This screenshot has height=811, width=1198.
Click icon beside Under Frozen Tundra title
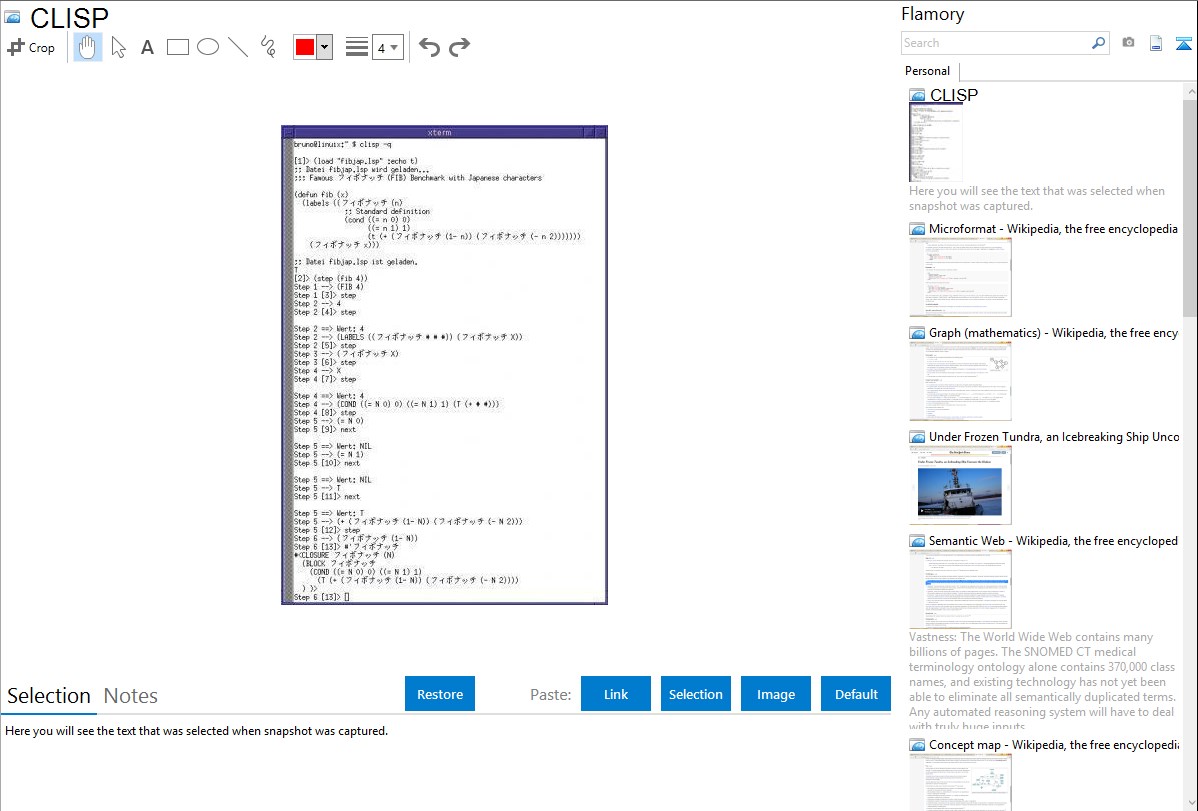point(917,436)
